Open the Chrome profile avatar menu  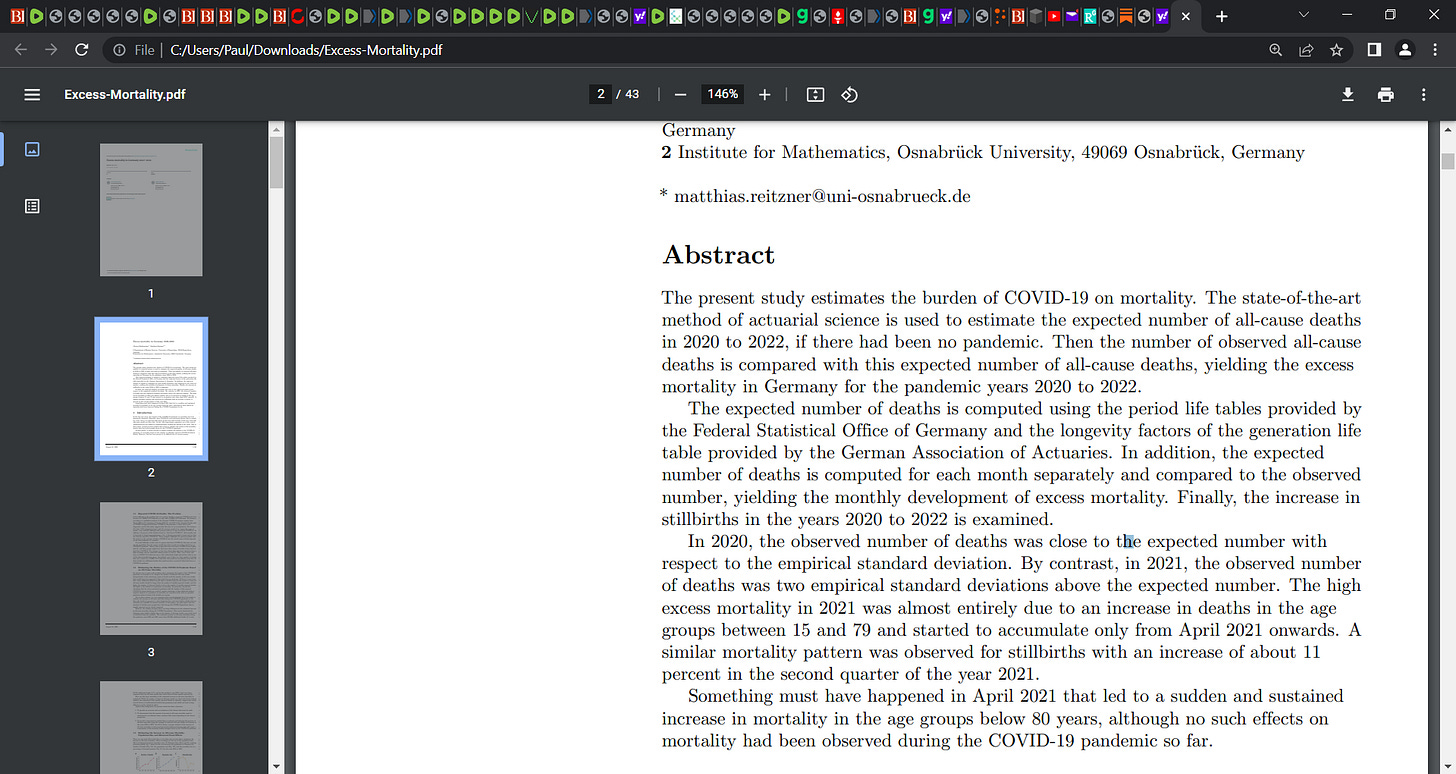point(1405,49)
